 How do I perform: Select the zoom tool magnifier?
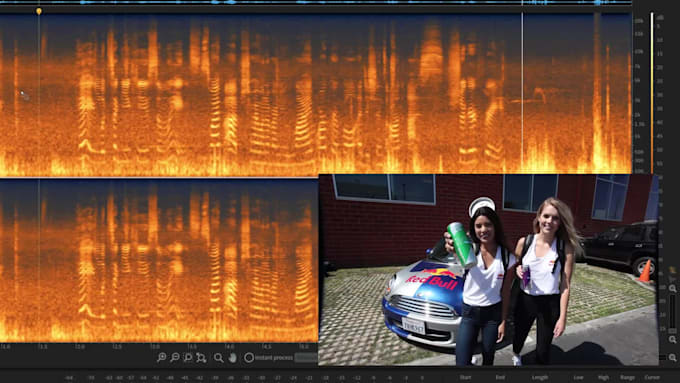tap(219, 358)
